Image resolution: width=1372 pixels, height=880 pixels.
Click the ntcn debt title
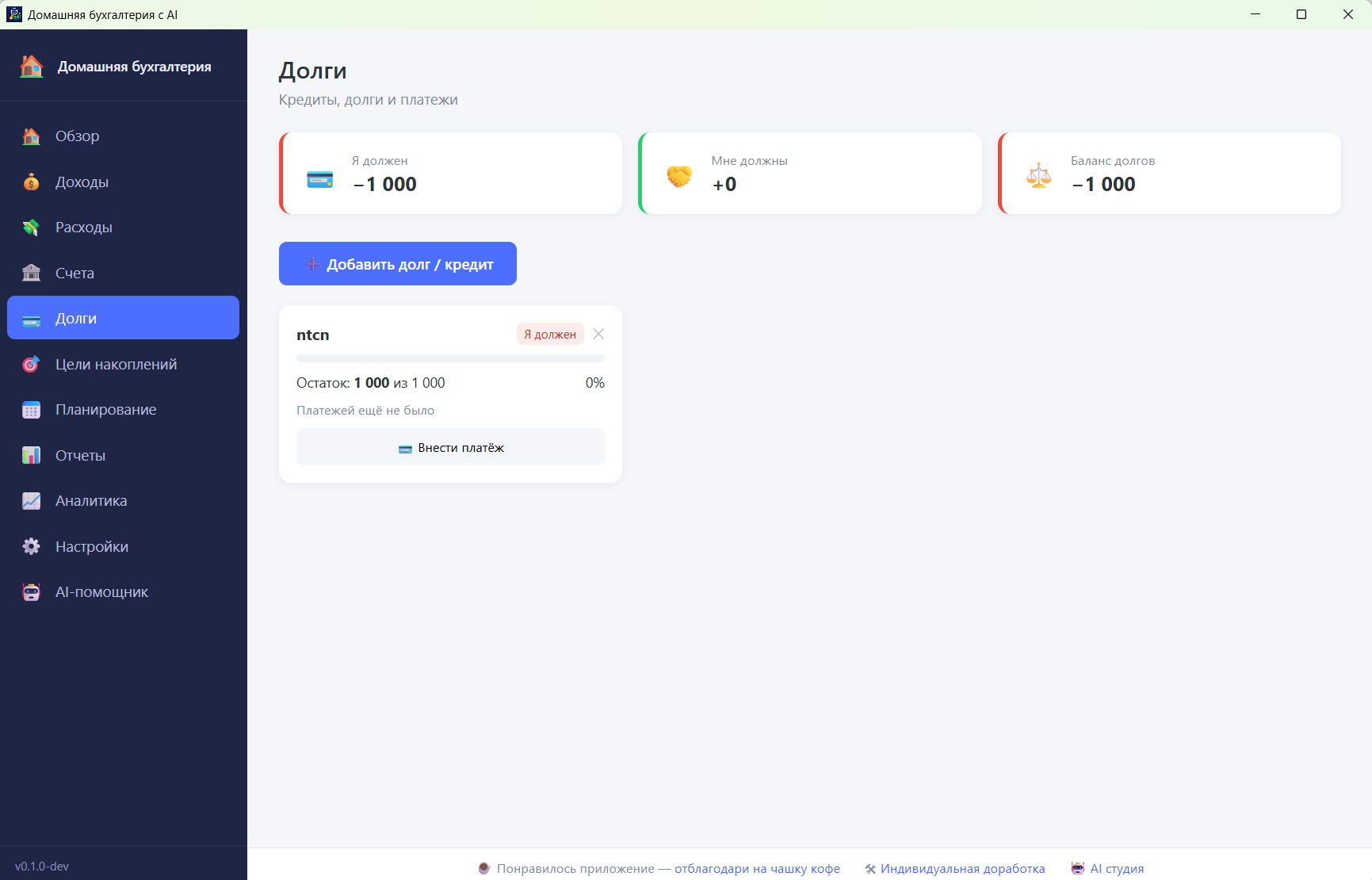[313, 335]
